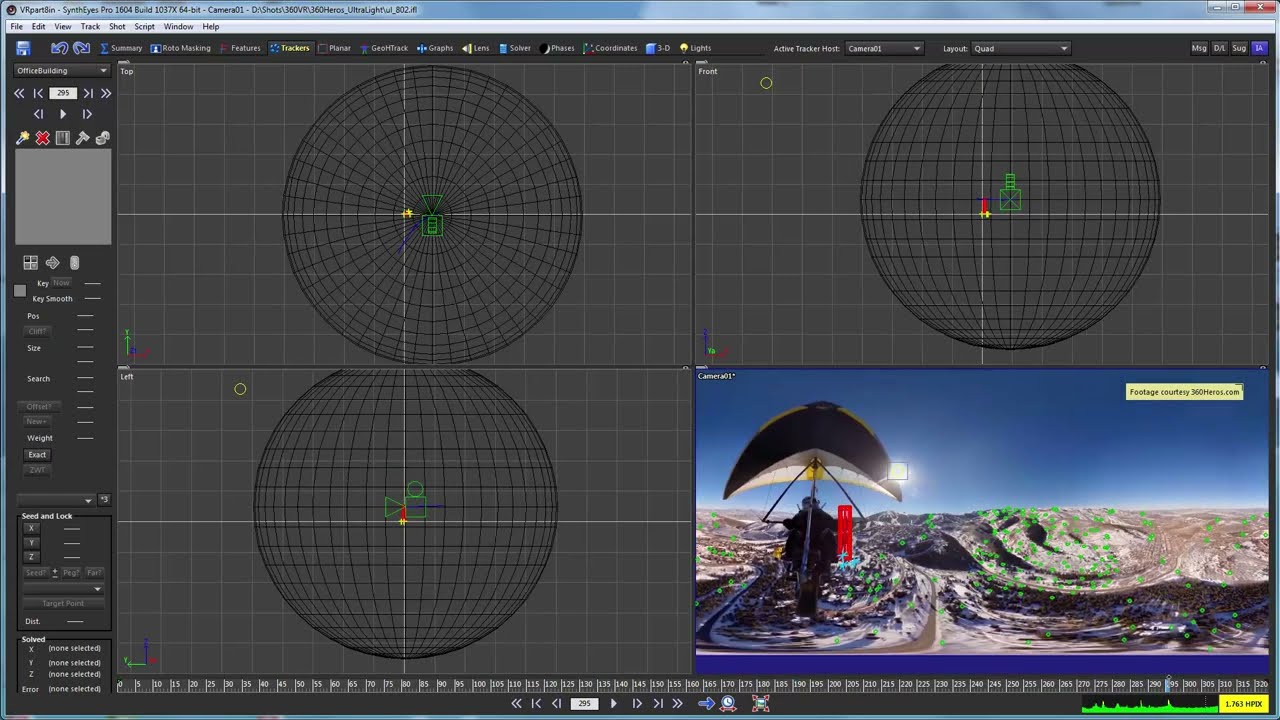Click the bottom play button

click(613, 703)
